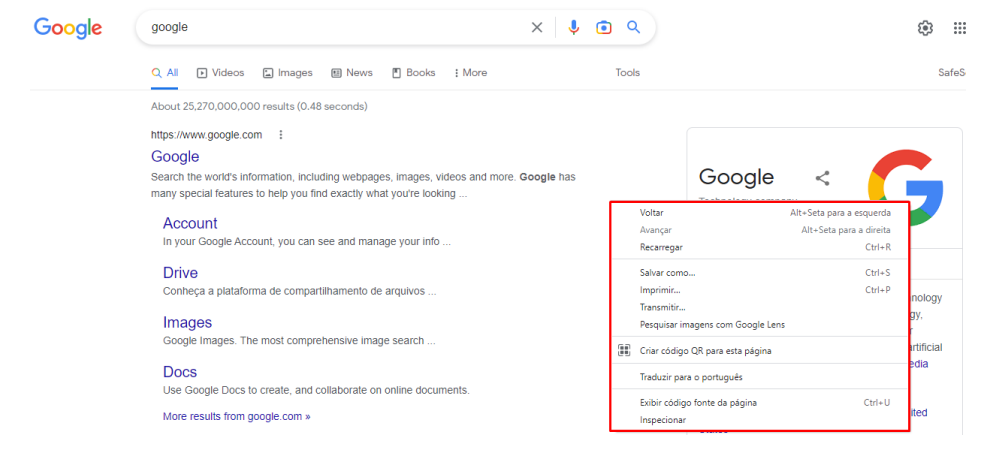The width and height of the screenshot is (982, 451).
Task: Choose 'Transmitir...' in the context menu
Action: tap(760, 307)
